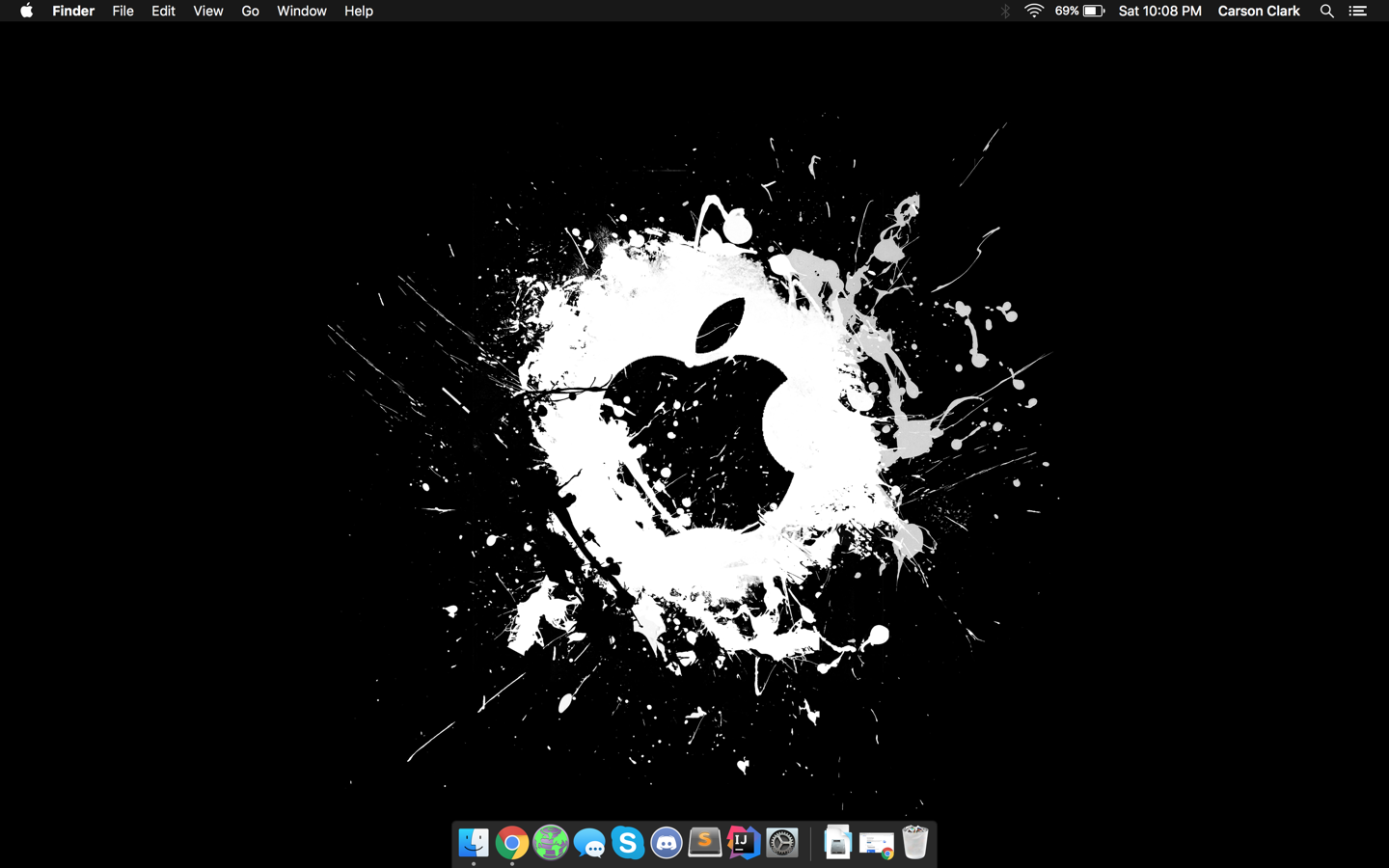Open the Wi-Fi status menu
The image size is (1389, 868).
coord(1034,11)
